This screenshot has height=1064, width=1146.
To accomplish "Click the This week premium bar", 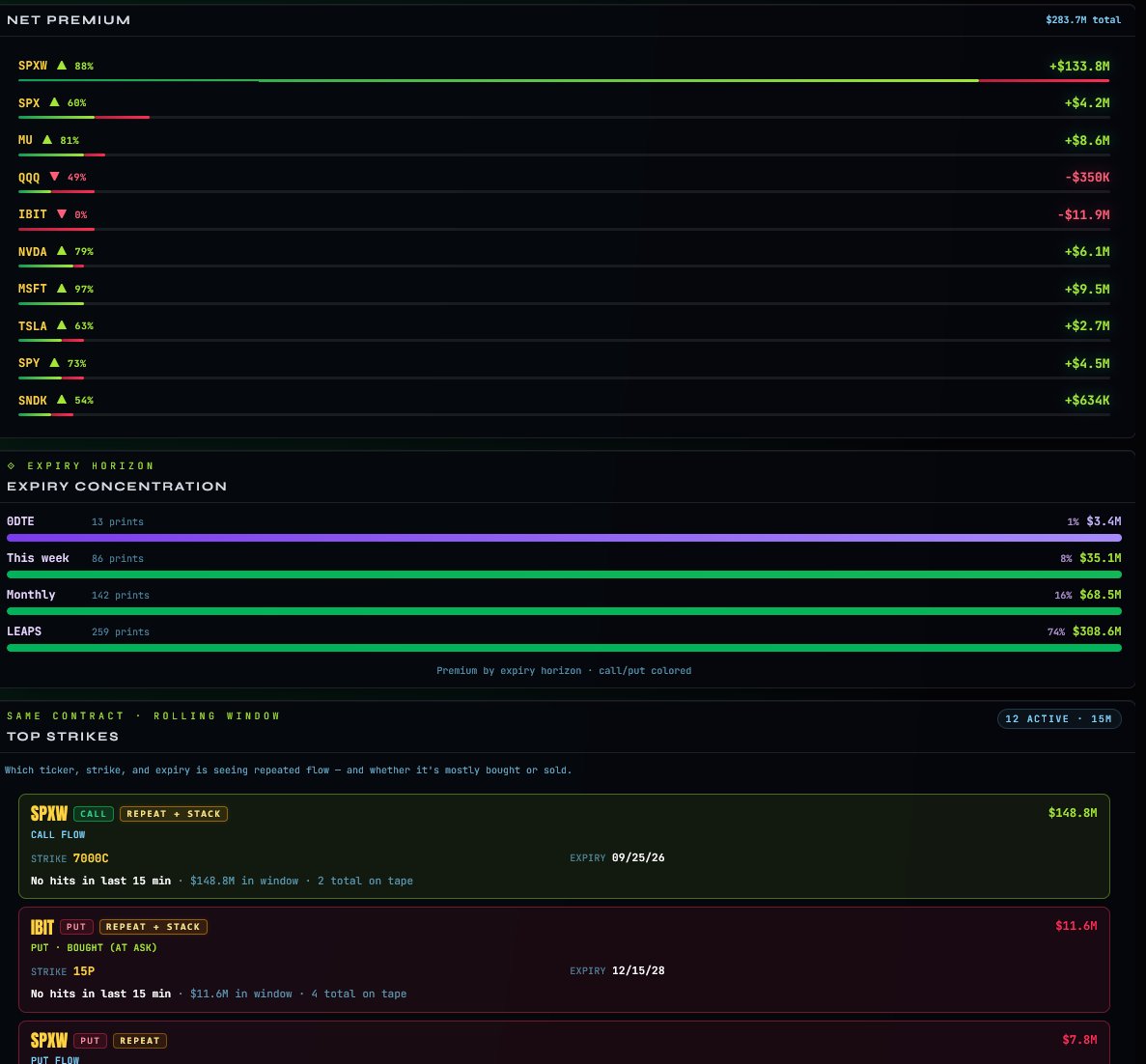I will [564, 574].
